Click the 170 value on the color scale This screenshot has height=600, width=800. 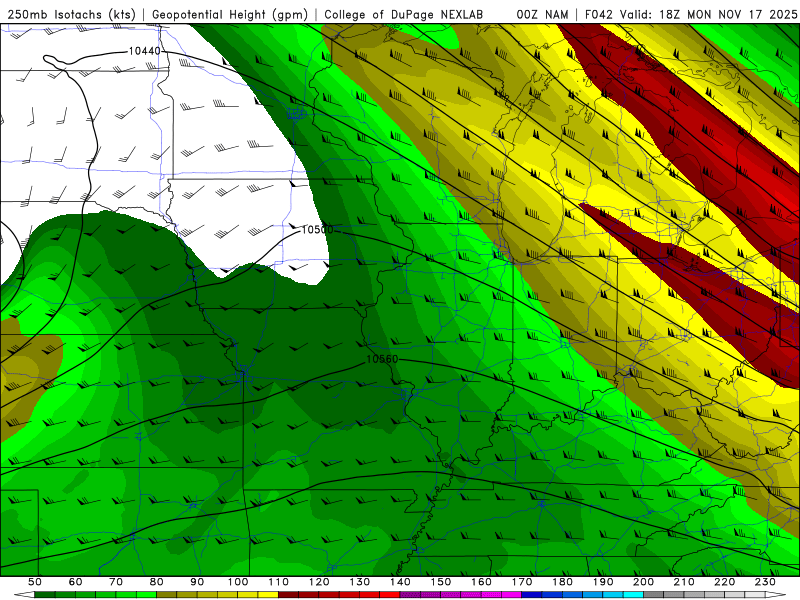[522, 582]
